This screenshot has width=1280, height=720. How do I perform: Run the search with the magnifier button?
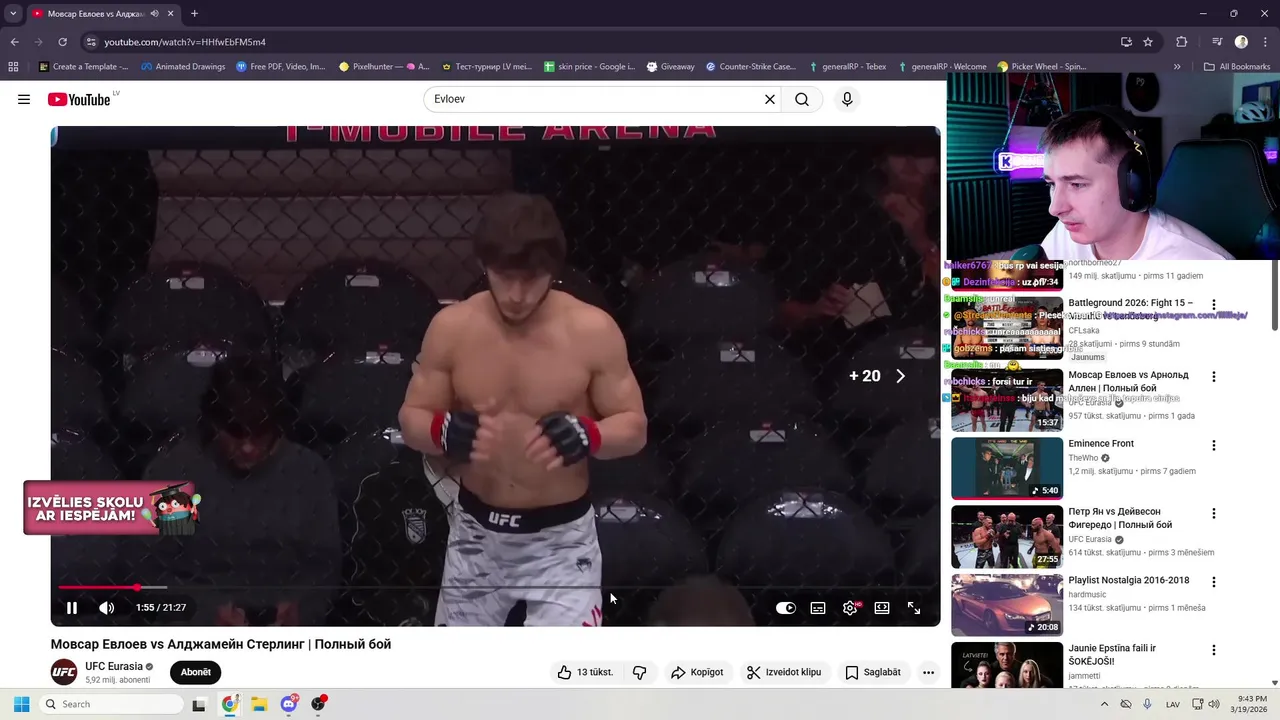pyautogui.click(x=802, y=99)
